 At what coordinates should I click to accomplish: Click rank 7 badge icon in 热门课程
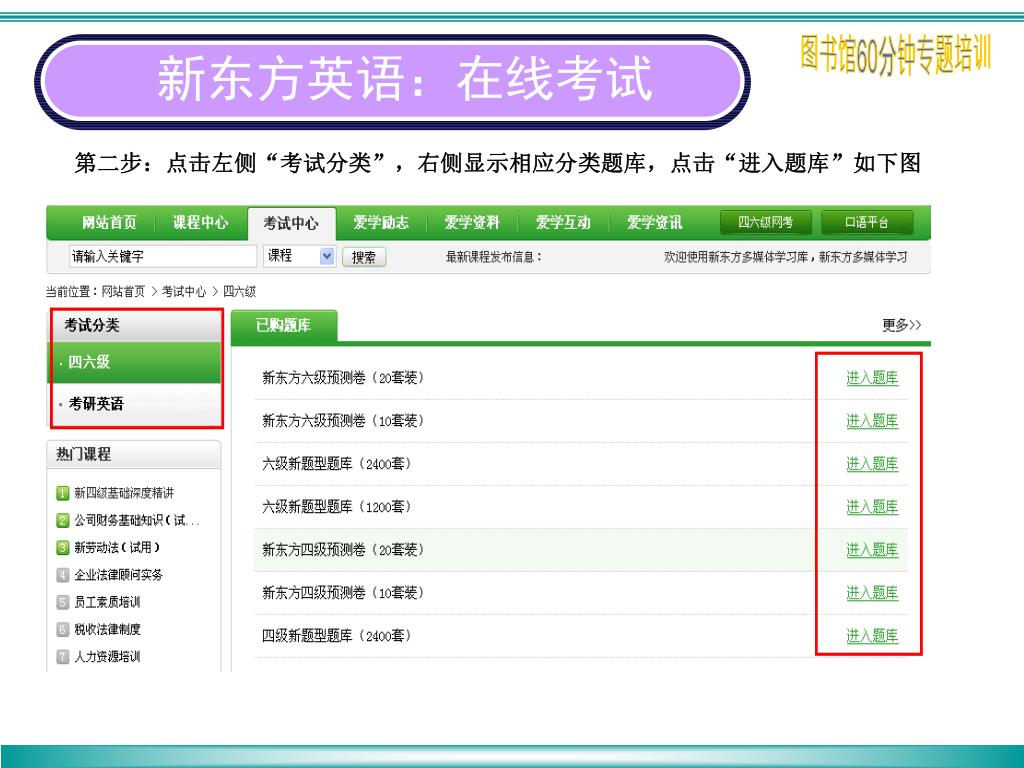(x=62, y=657)
